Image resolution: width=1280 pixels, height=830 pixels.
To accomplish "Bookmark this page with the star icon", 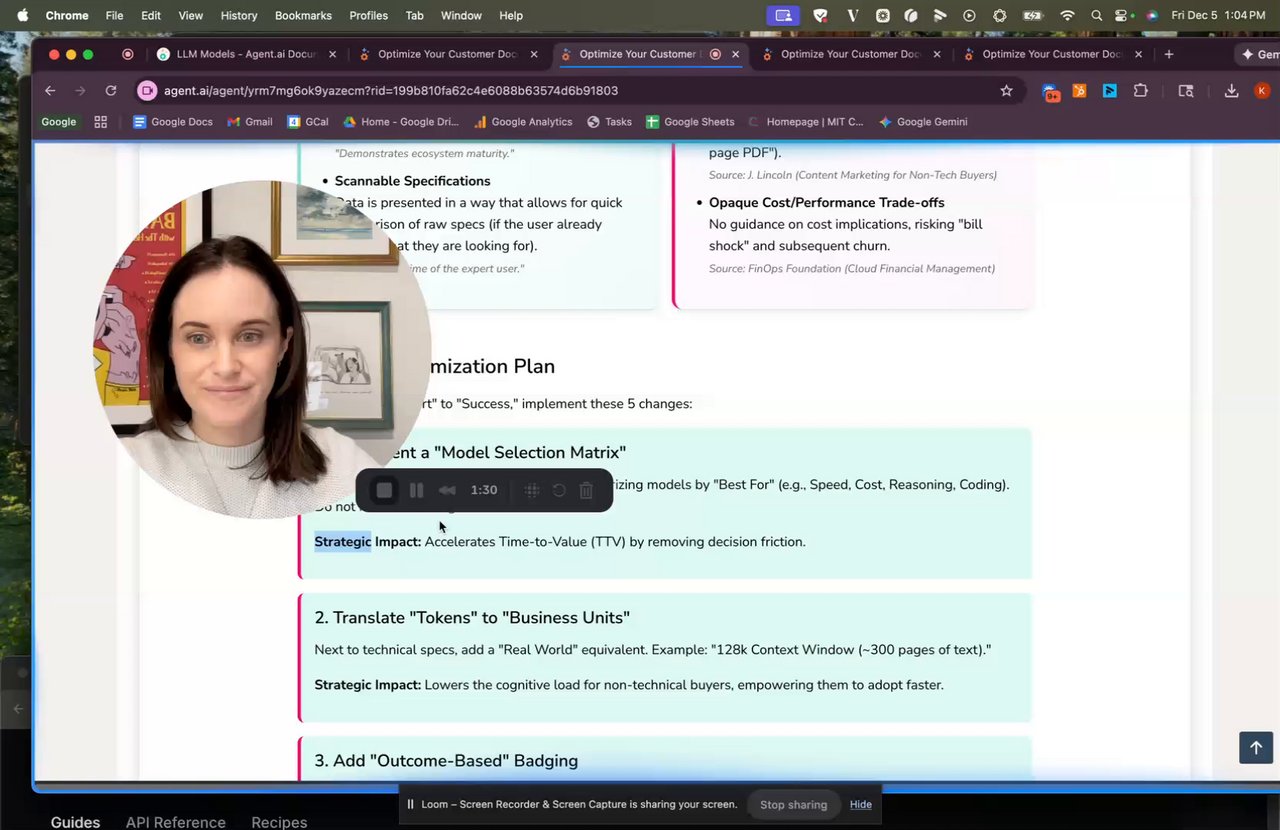I will pos(1006,90).
